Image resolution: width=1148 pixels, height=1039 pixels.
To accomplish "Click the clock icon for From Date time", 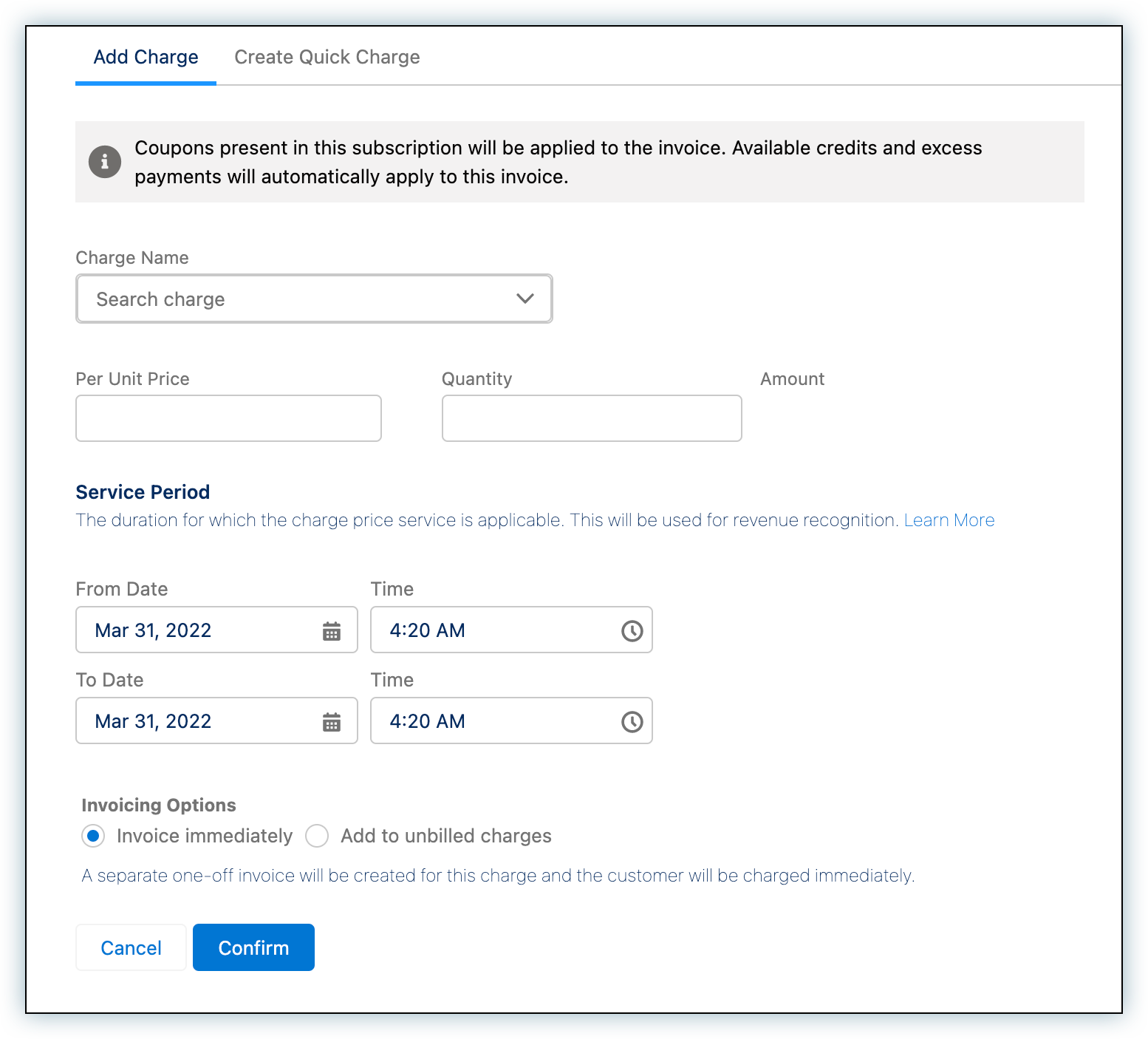I will (x=632, y=631).
